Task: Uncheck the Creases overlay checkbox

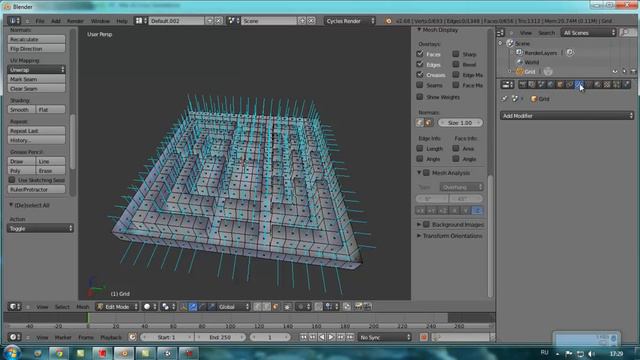Action: (420, 75)
